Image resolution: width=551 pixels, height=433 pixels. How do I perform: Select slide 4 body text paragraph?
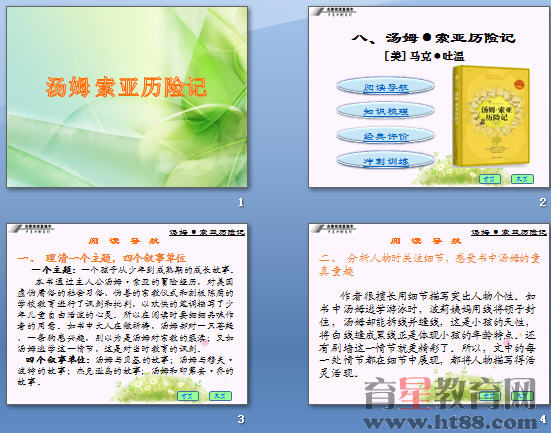point(427,334)
